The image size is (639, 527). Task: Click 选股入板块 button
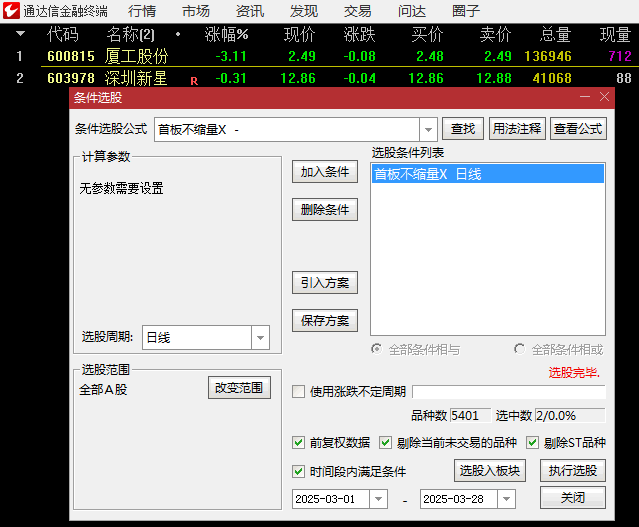coord(490,471)
